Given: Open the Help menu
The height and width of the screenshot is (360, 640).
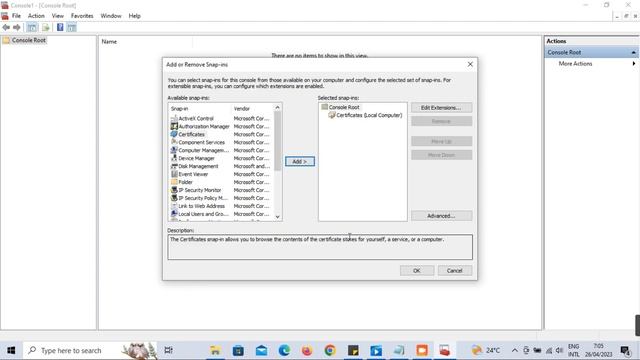Looking at the screenshot, I should coord(134,16).
